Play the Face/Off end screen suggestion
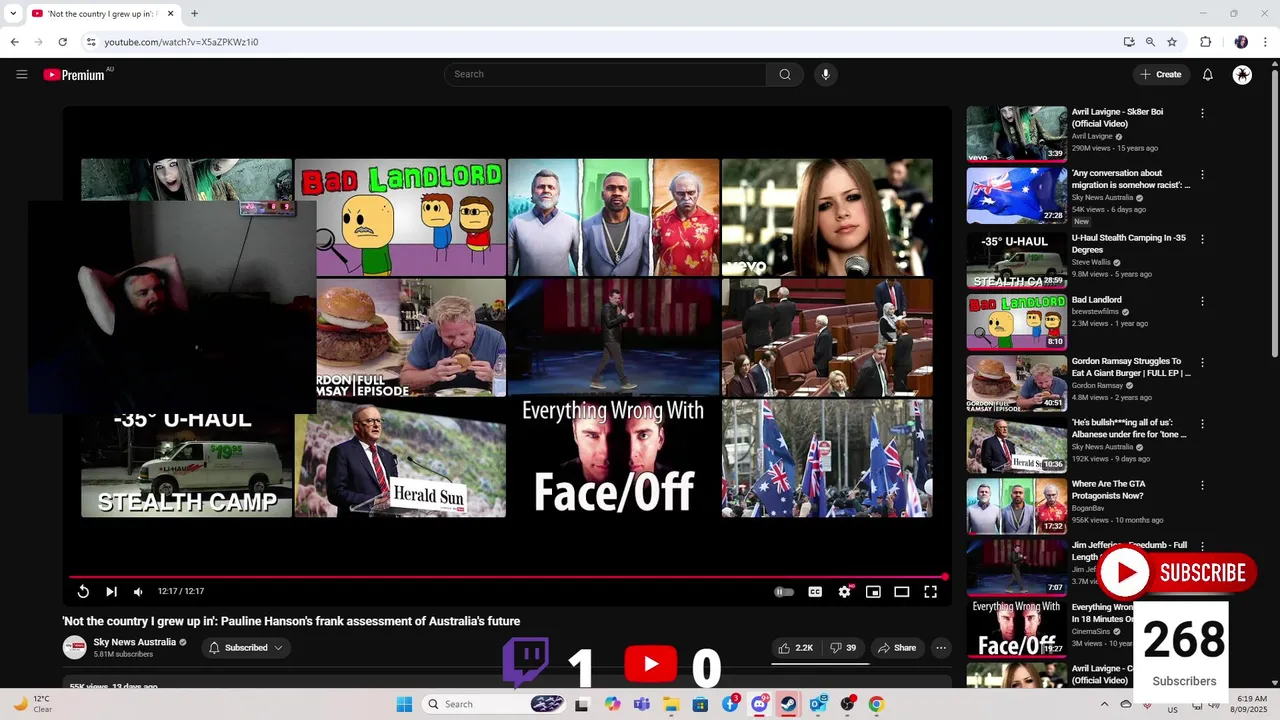The image size is (1280, 720). click(x=613, y=458)
